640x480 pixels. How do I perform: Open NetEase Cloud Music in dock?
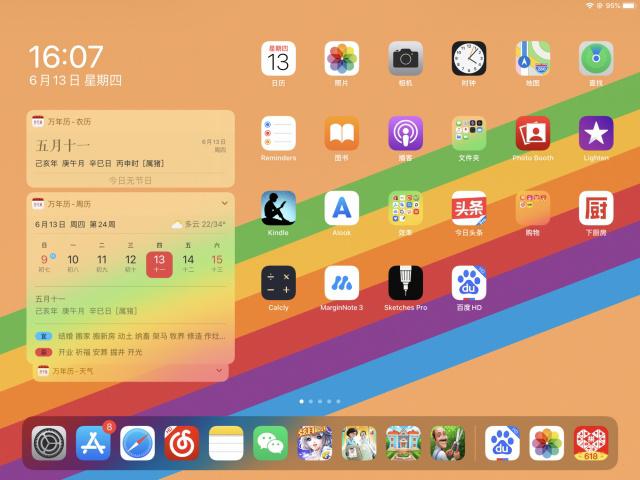182,443
